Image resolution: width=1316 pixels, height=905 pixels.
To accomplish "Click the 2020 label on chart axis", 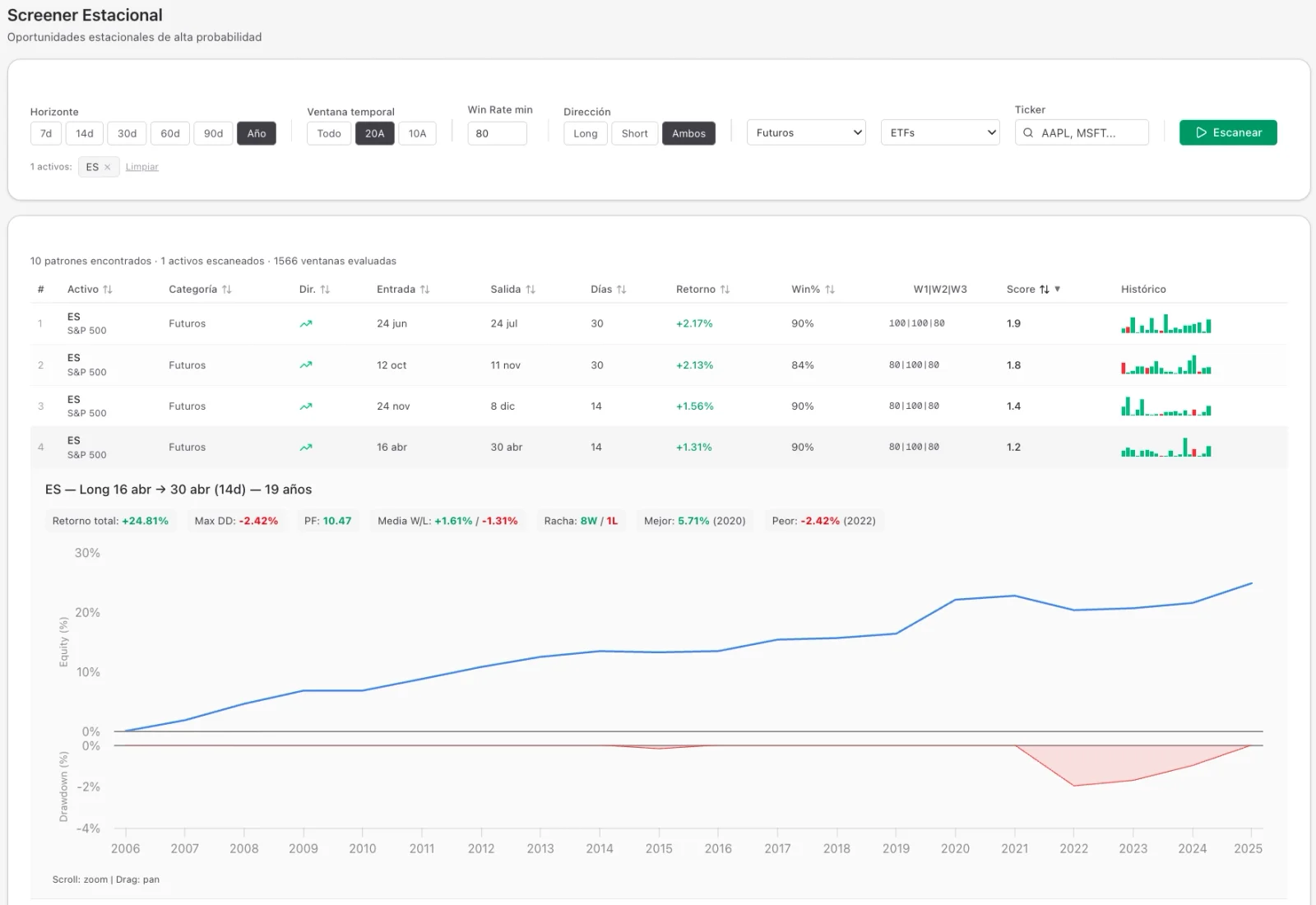I will (x=955, y=848).
